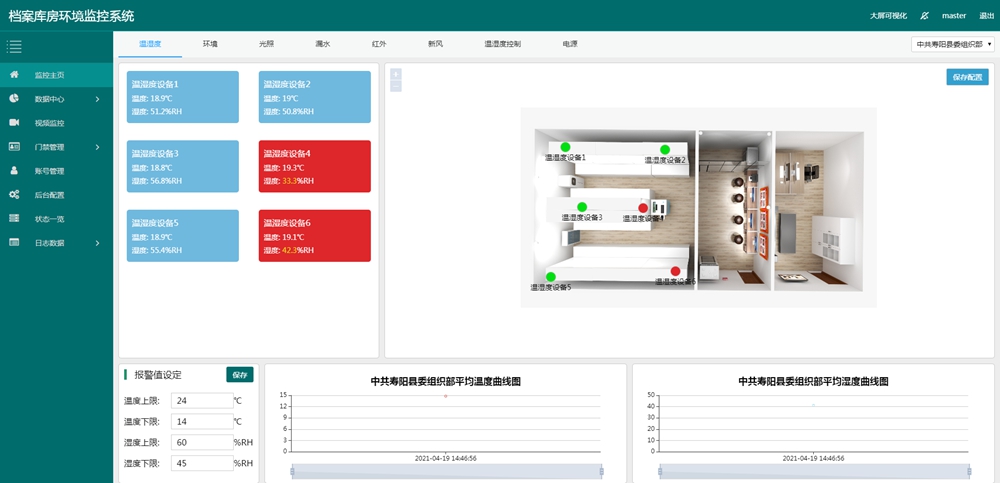Switch to the 新风 tab
The width and height of the screenshot is (1000, 483).
[435, 44]
